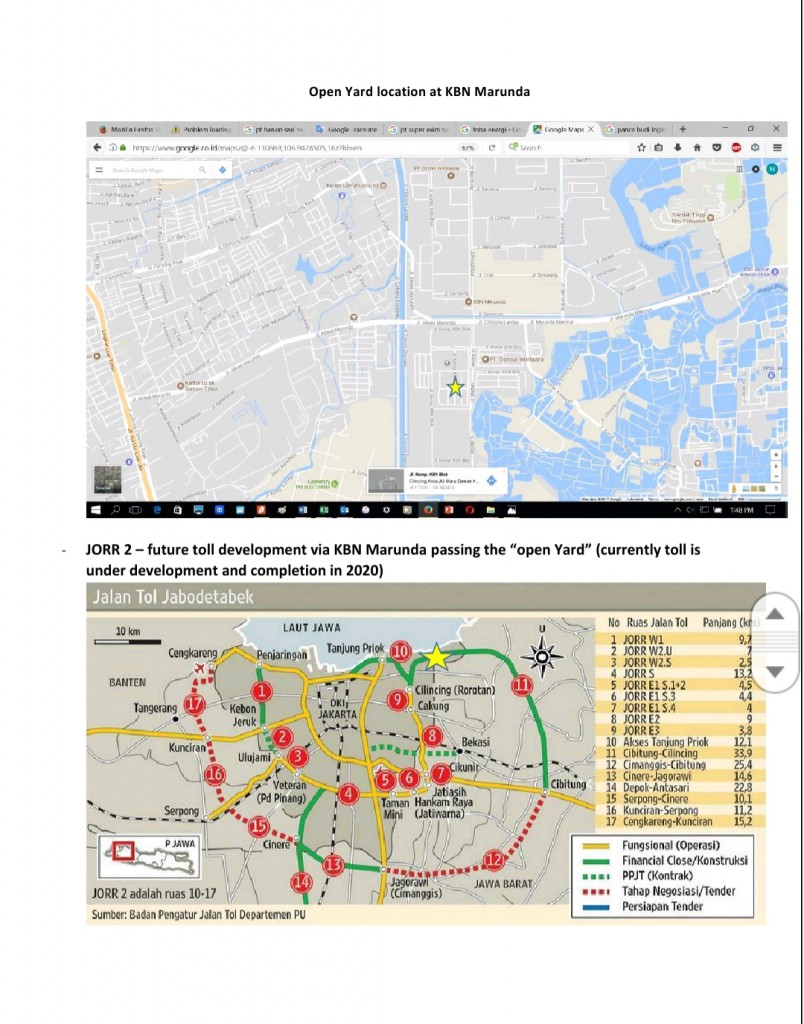Viewport: 804px width, 1024px height.
Task: Click the Jalan Tol Jabodetabek map title
Action: (x=172, y=598)
